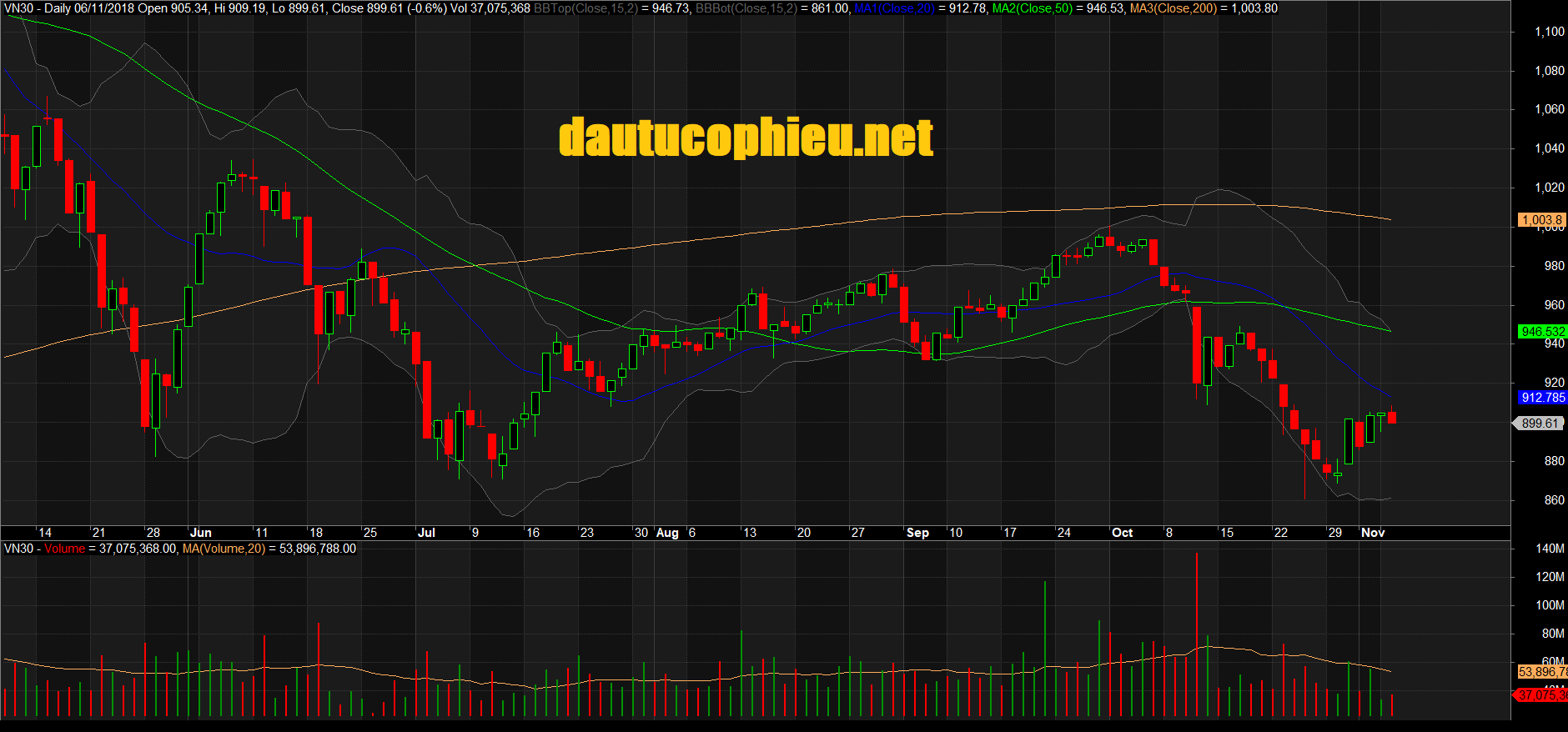Click the tallest red volume bar in October
Screen dimensions: 1568x732
(1196, 634)
